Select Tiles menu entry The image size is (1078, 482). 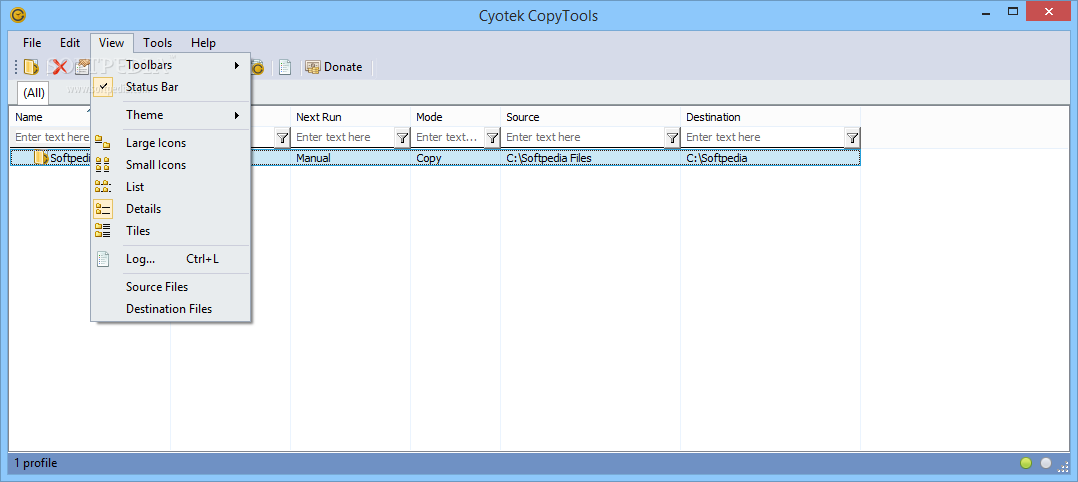171,231
